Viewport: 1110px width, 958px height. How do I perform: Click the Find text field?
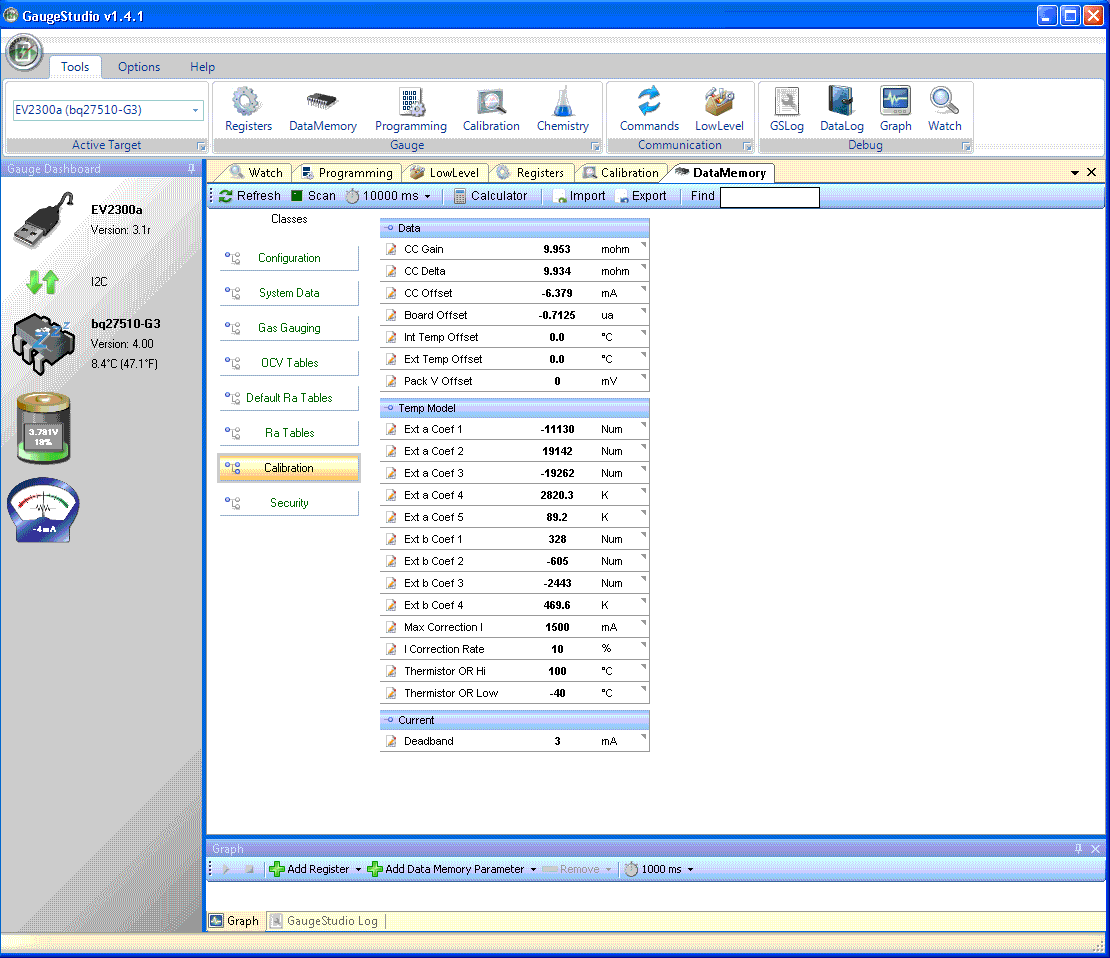point(769,197)
